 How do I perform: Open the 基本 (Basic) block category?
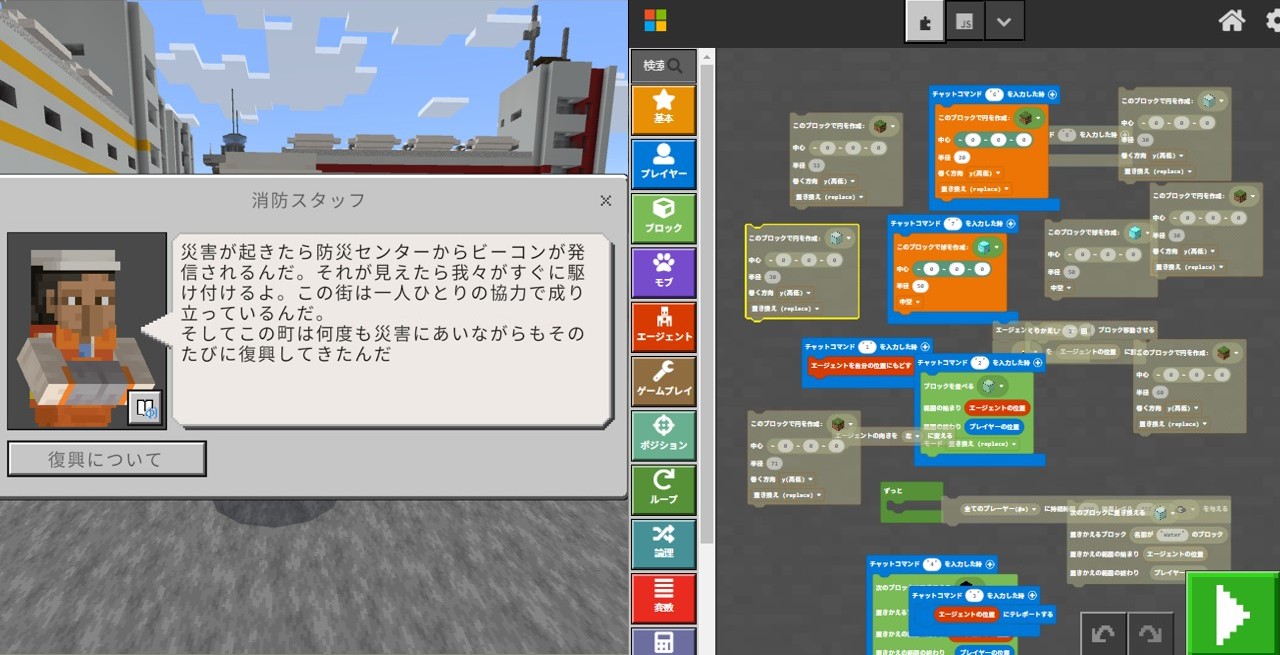[664, 110]
